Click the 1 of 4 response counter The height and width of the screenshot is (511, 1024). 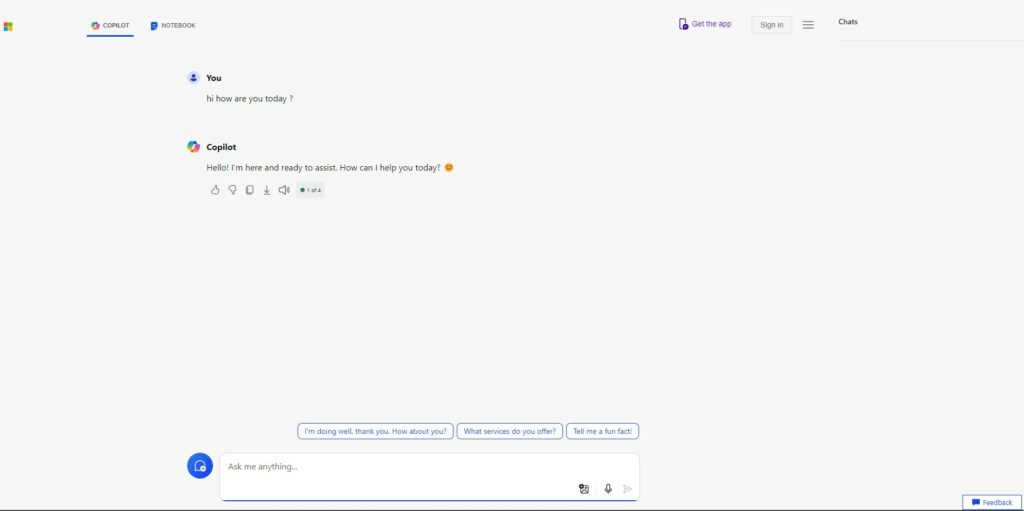click(310, 190)
